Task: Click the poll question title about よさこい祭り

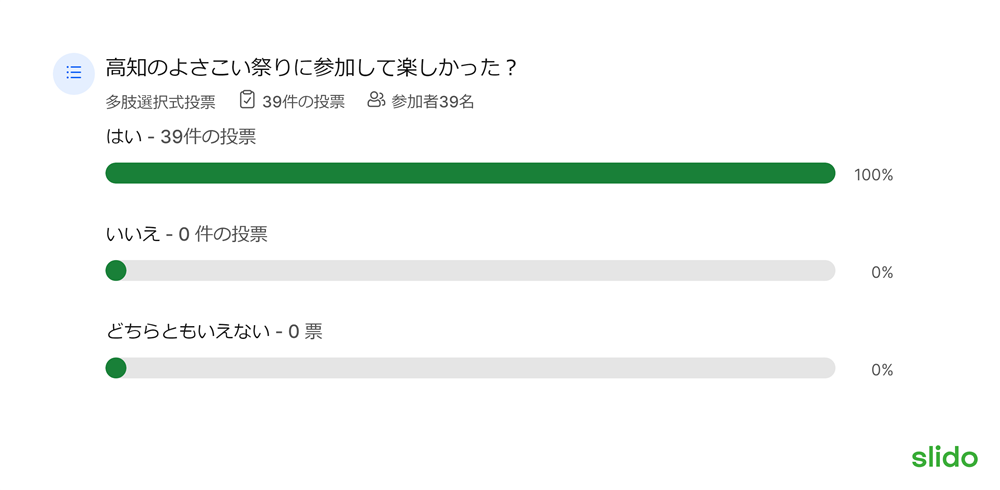Action: (311, 68)
